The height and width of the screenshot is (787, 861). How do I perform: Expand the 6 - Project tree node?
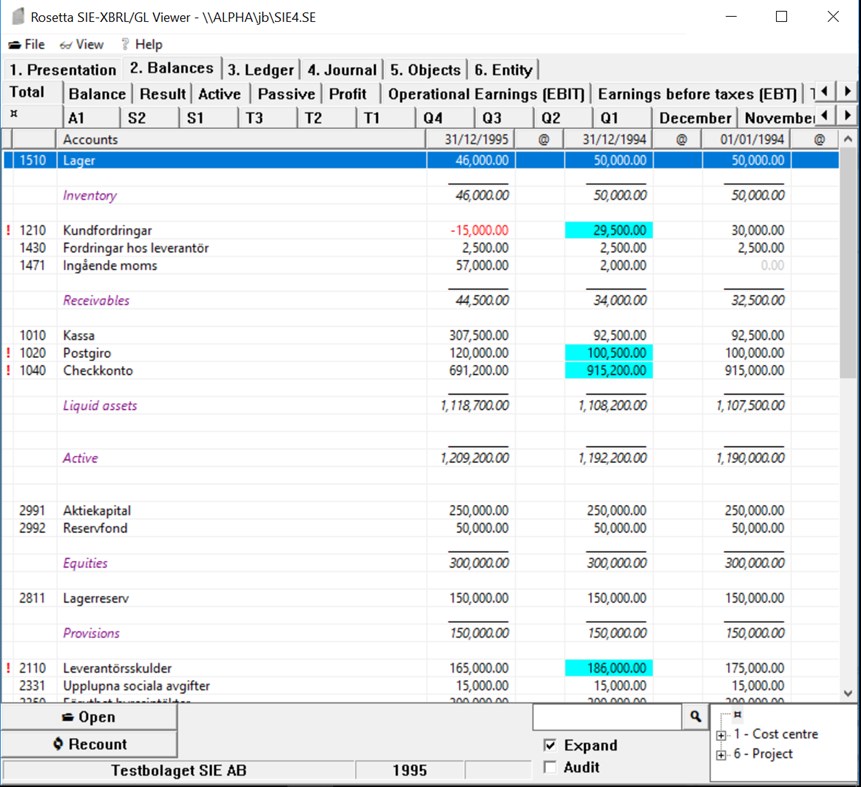point(720,755)
